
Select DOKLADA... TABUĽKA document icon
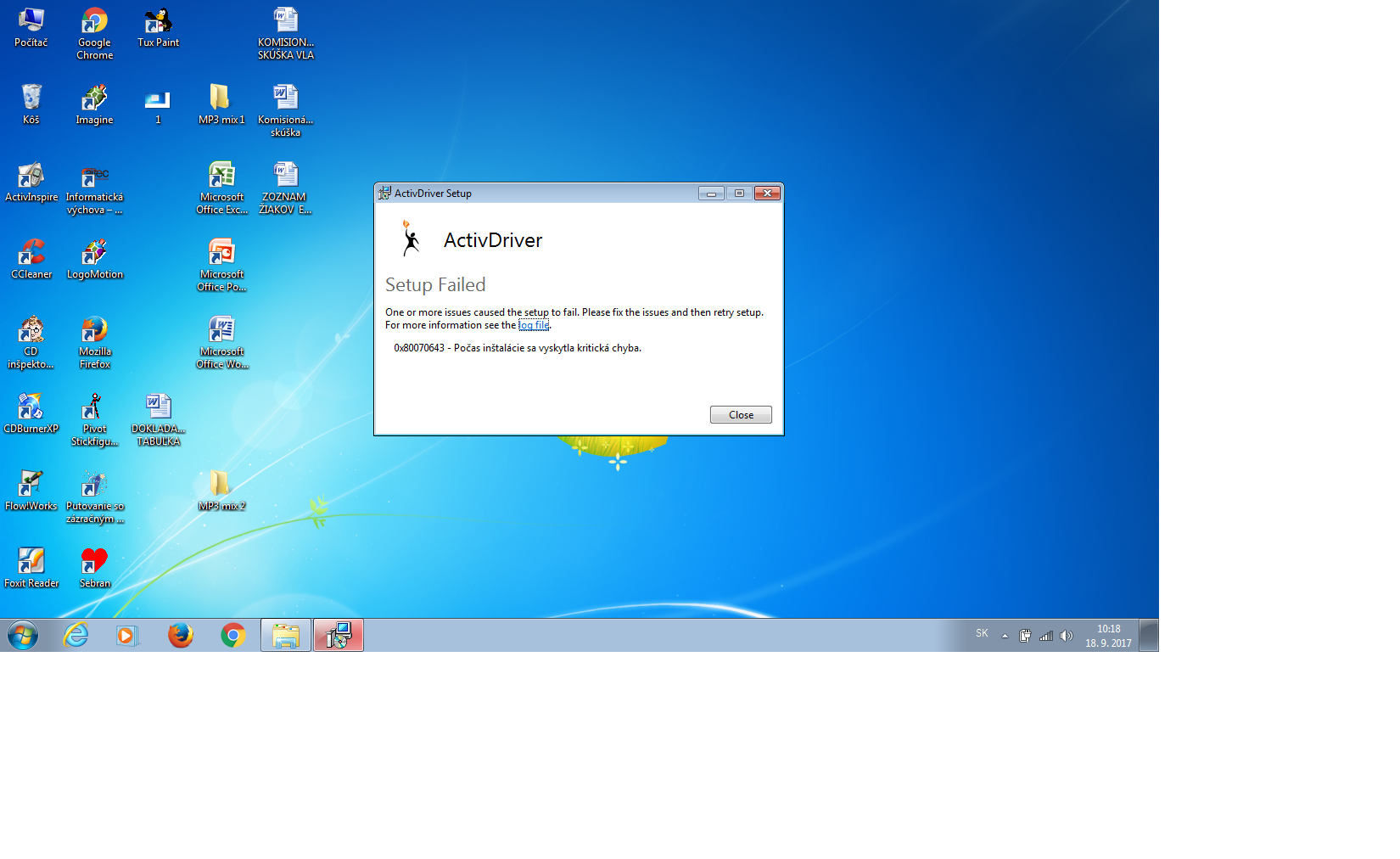click(159, 419)
